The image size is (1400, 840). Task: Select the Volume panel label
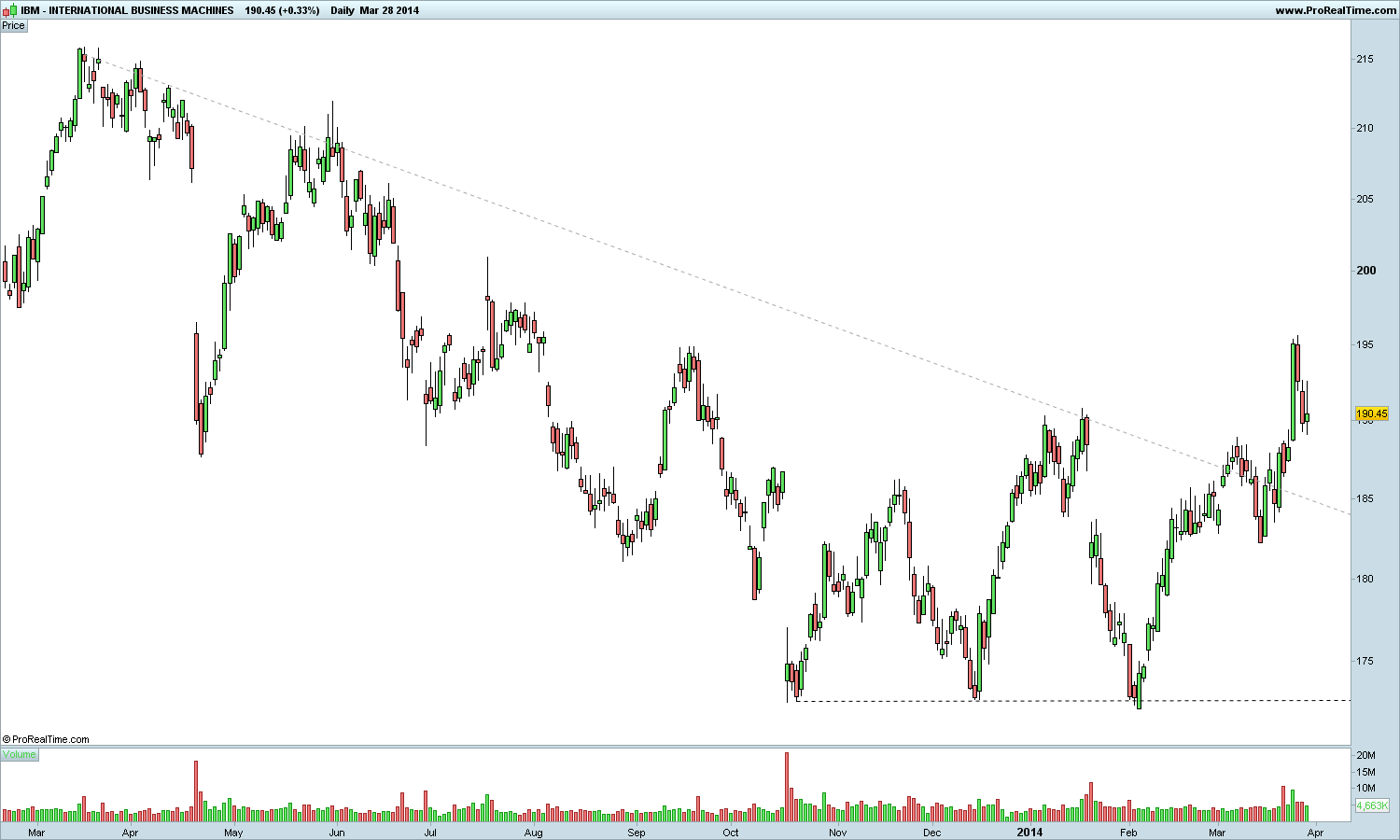[20, 754]
